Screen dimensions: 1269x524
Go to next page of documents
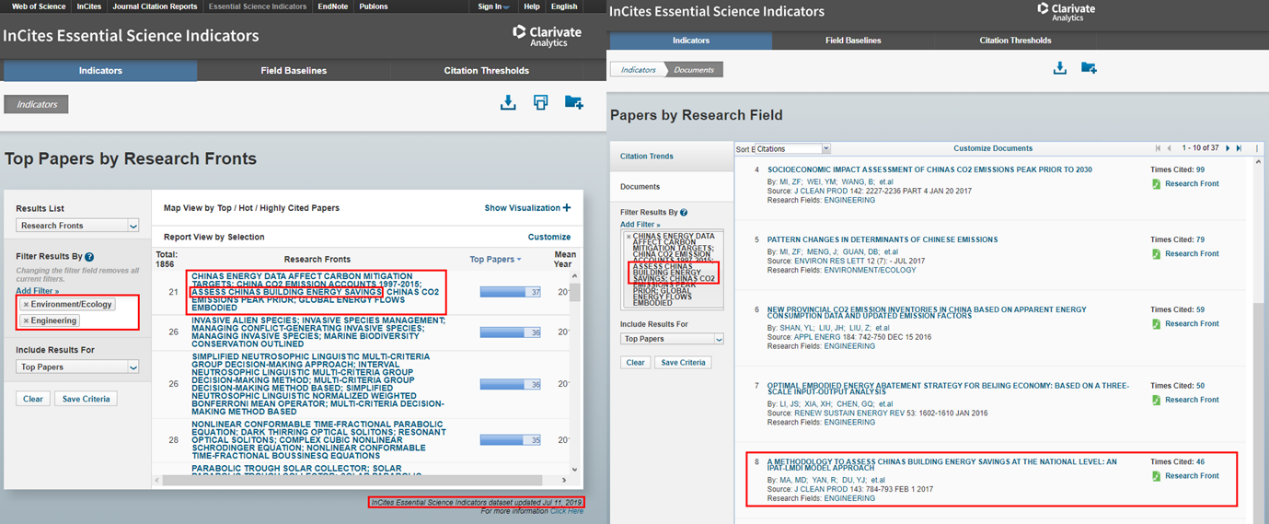click(1228, 148)
